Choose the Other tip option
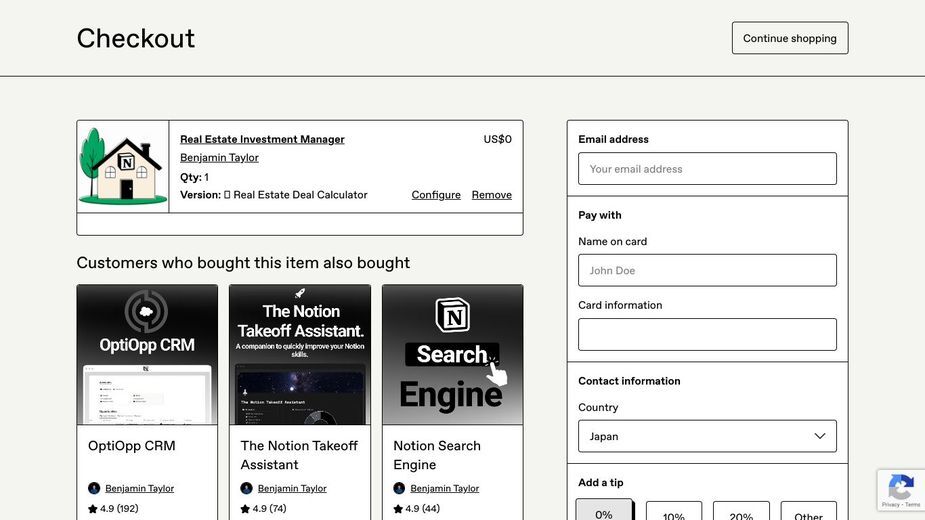Screen dimensions: 925x520 (x=808, y=511)
